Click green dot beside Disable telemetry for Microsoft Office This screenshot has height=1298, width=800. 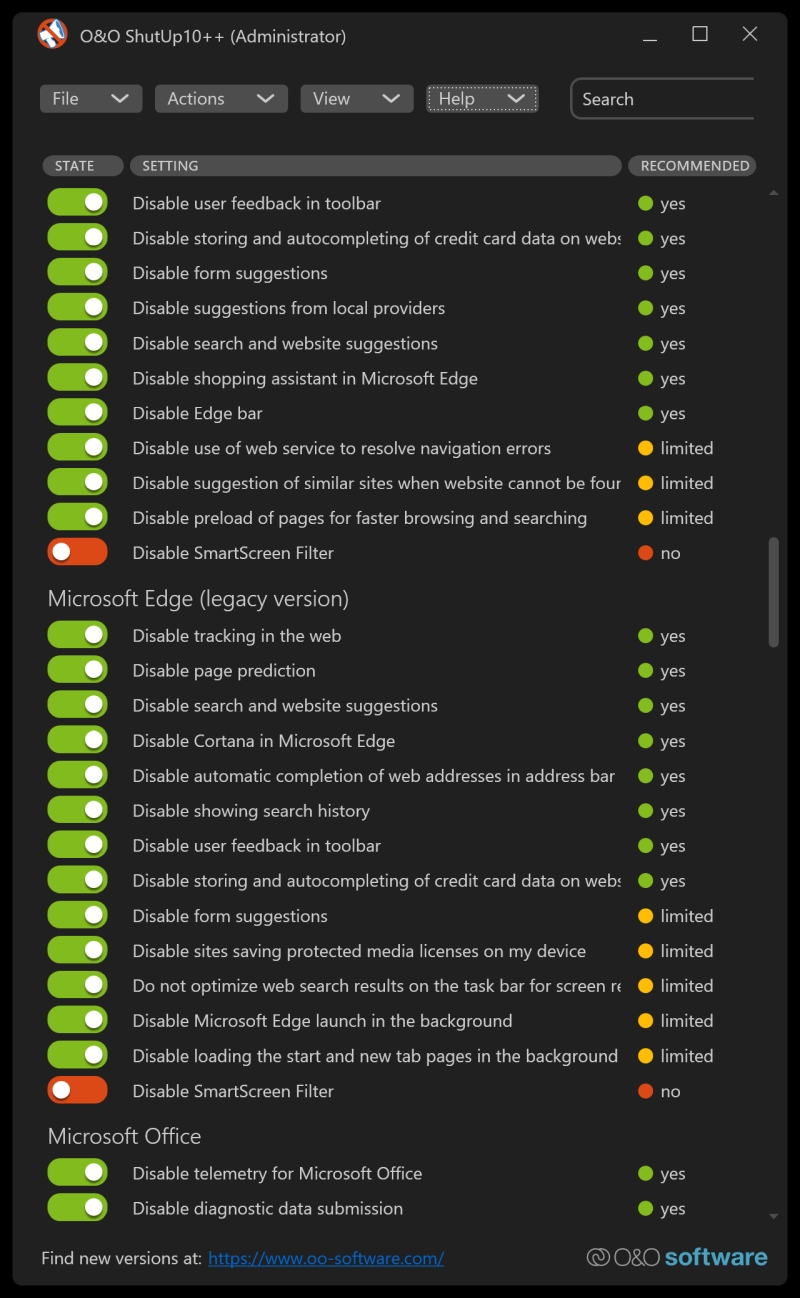tap(645, 1173)
